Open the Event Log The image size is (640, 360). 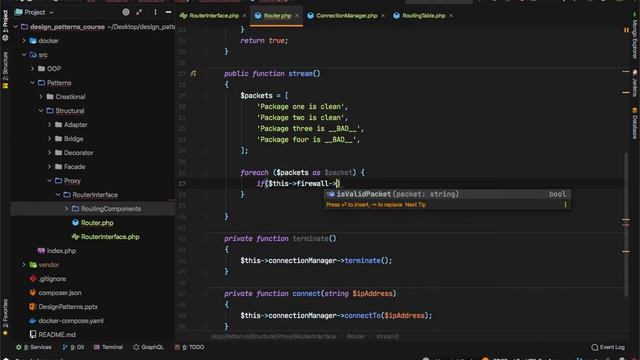[608, 347]
